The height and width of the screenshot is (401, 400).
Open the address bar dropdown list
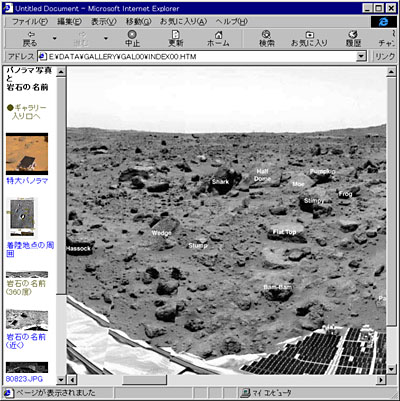[361, 56]
